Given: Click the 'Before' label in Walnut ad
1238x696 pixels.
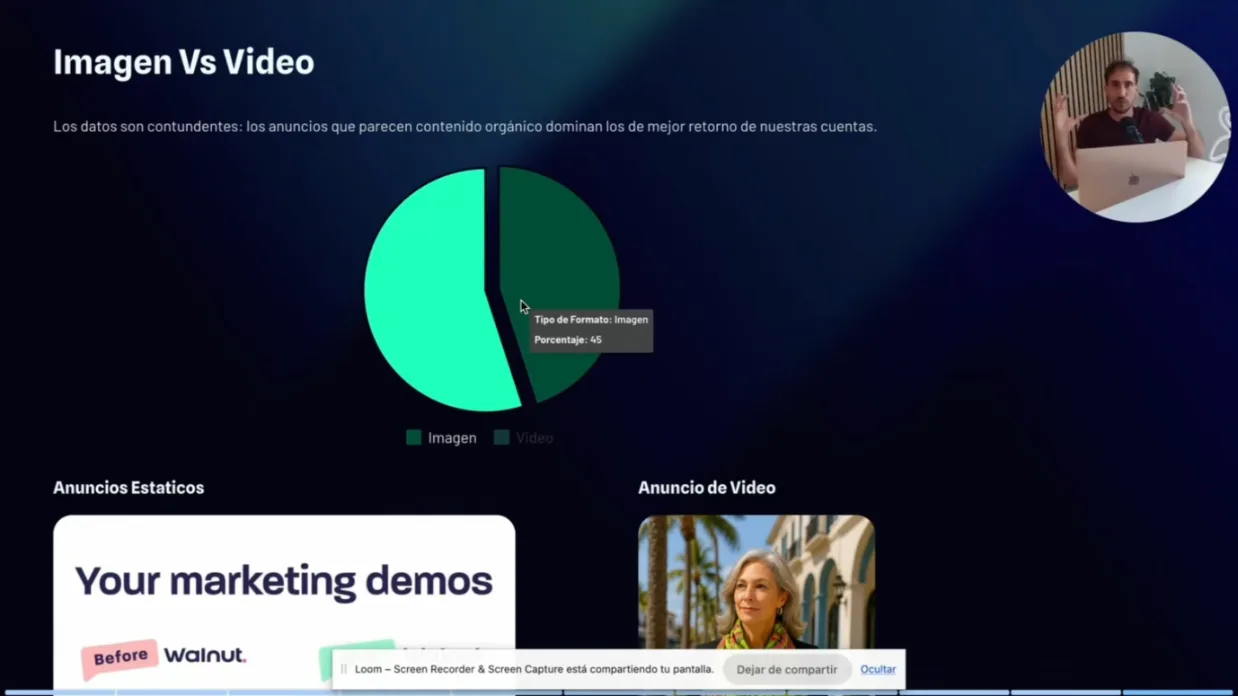Looking at the screenshot, I should (x=120, y=657).
